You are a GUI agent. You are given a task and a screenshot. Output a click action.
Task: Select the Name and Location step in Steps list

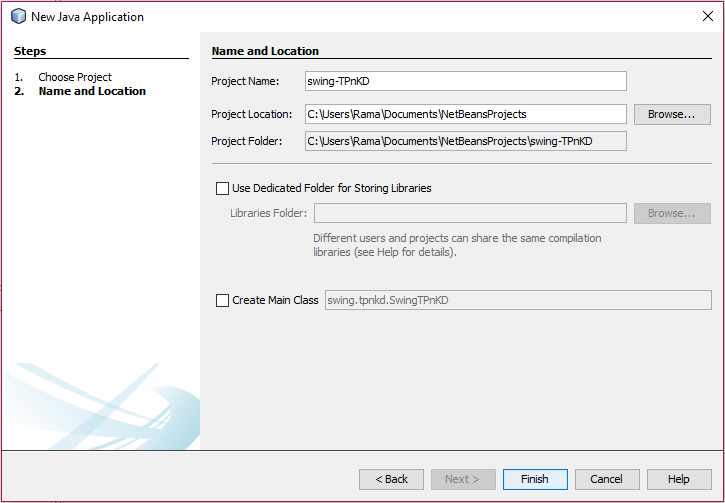coord(92,91)
